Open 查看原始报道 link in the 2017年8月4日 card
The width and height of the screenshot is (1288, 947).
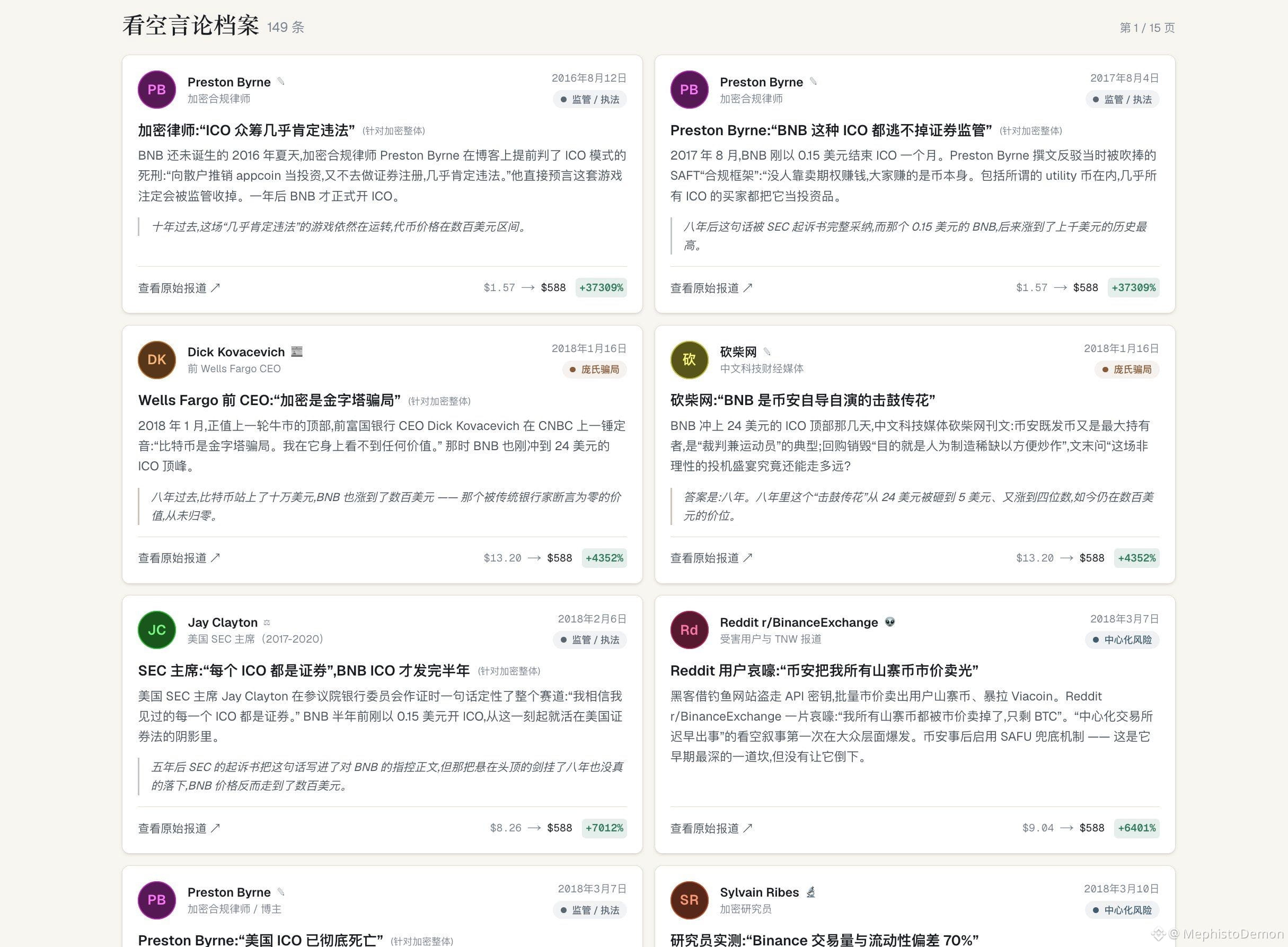tap(712, 288)
